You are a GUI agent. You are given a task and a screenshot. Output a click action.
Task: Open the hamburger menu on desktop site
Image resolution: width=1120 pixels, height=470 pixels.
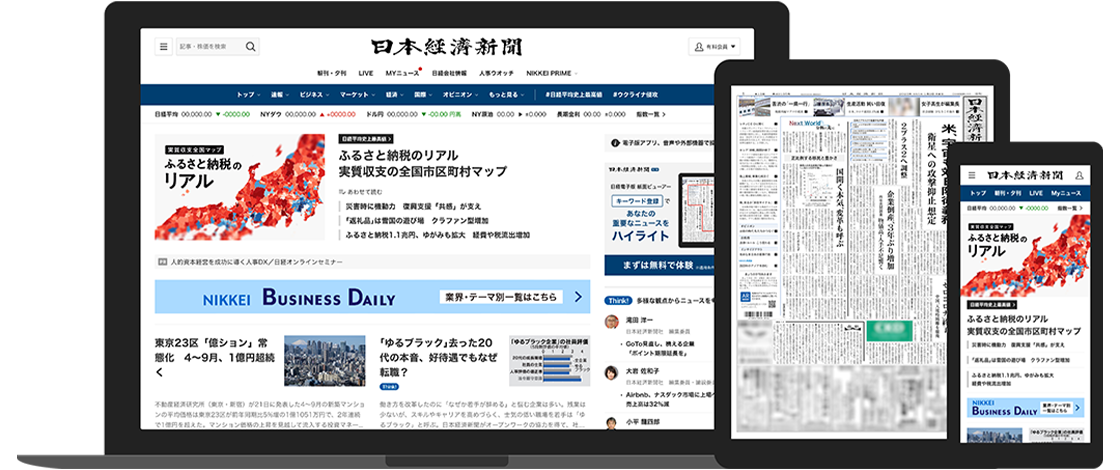(164, 46)
